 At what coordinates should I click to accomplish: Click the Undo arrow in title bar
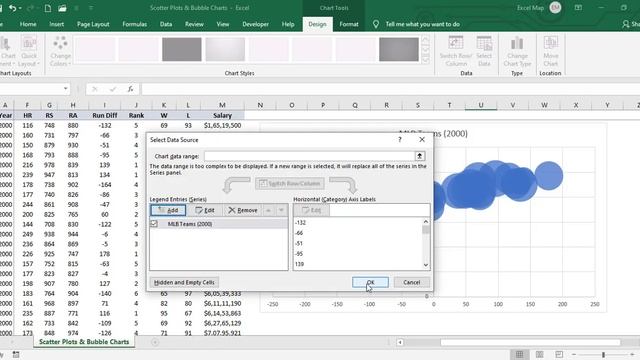coord(13,8)
